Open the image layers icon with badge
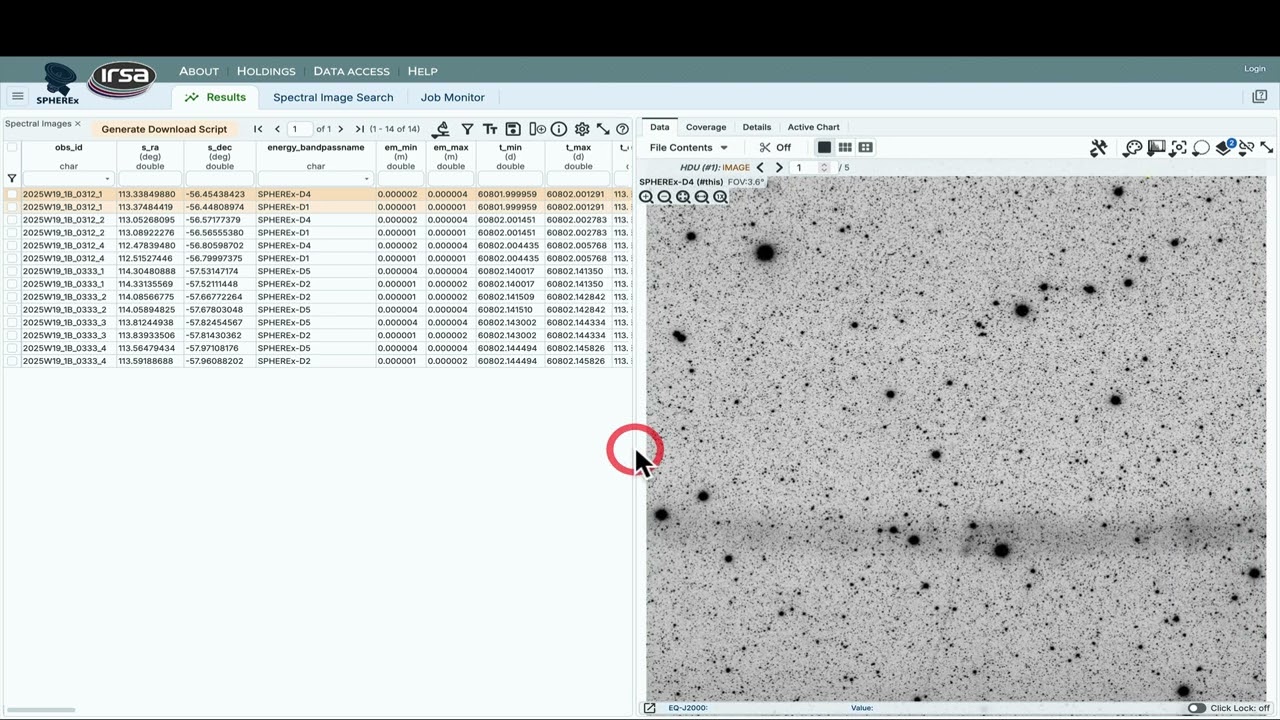This screenshot has width=1280, height=720. click(x=1225, y=147)
